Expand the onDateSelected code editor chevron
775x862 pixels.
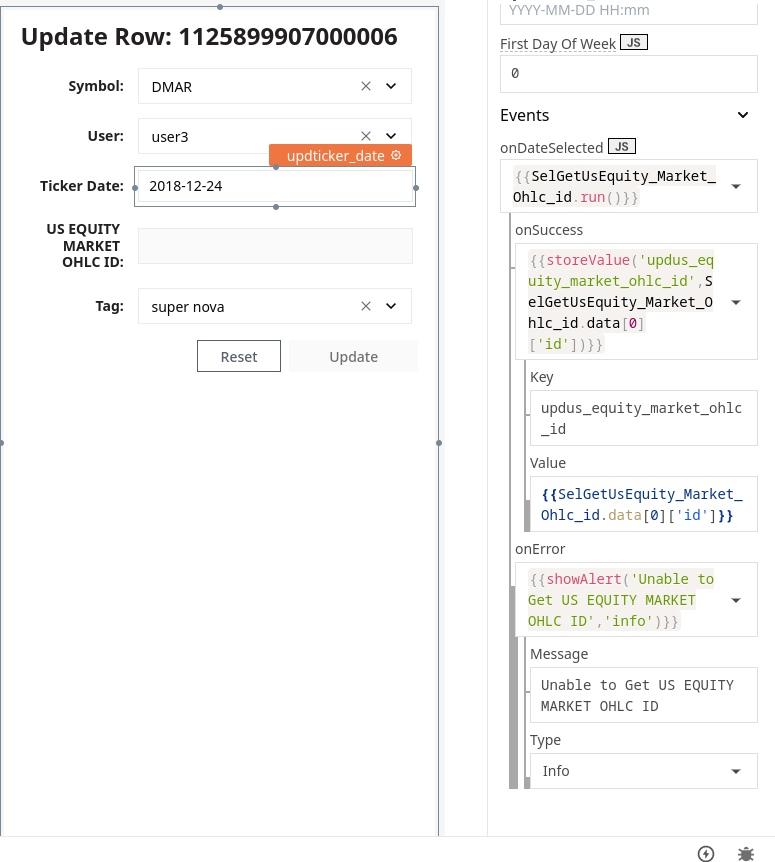click(737, 186)
